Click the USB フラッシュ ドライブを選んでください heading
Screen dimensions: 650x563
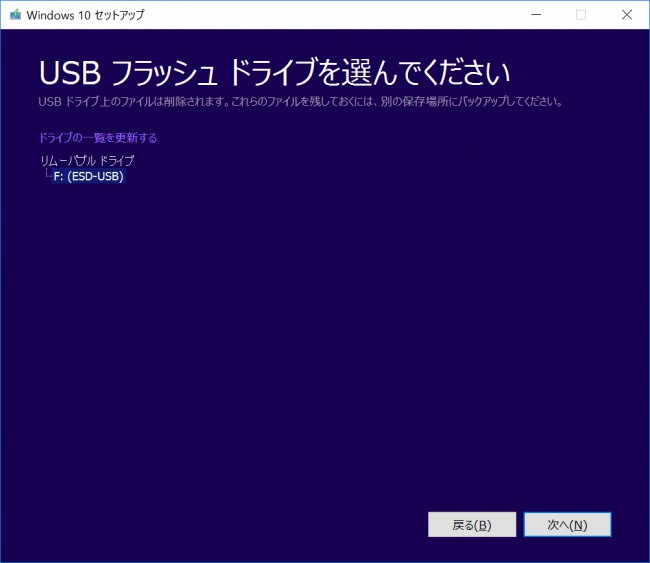click(x=274, y=73)
